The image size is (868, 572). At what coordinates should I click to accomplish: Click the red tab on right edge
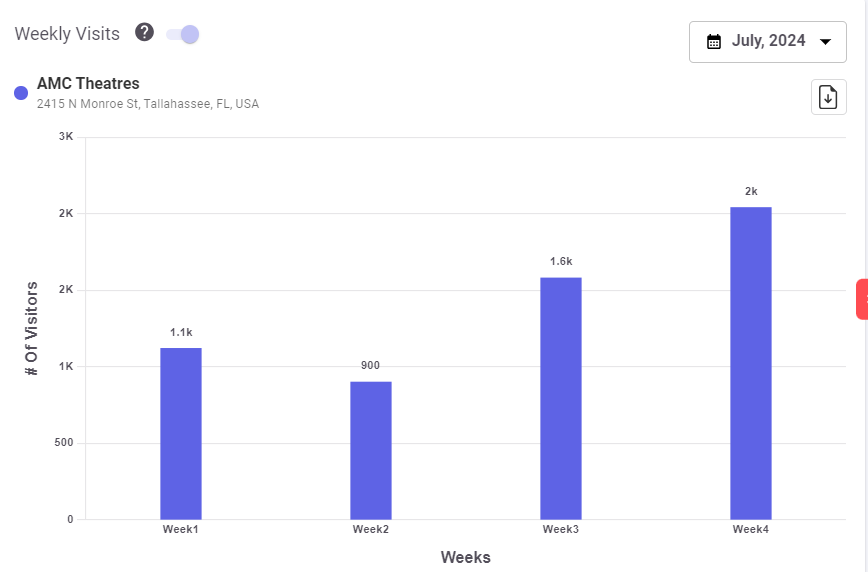862,300
